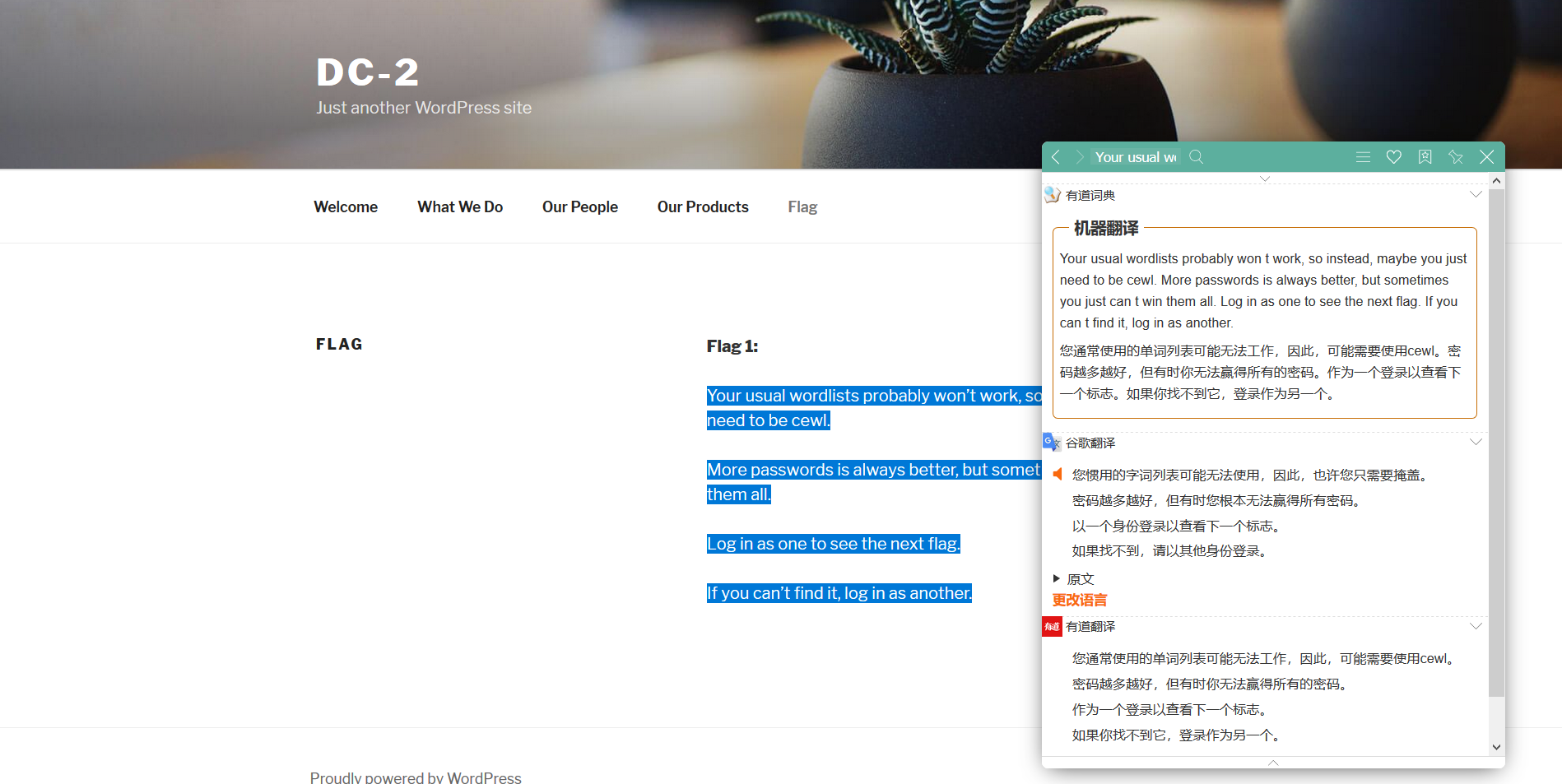Collapse the 有道翻译 section
1562x784 pixels.
(1476, 627)
